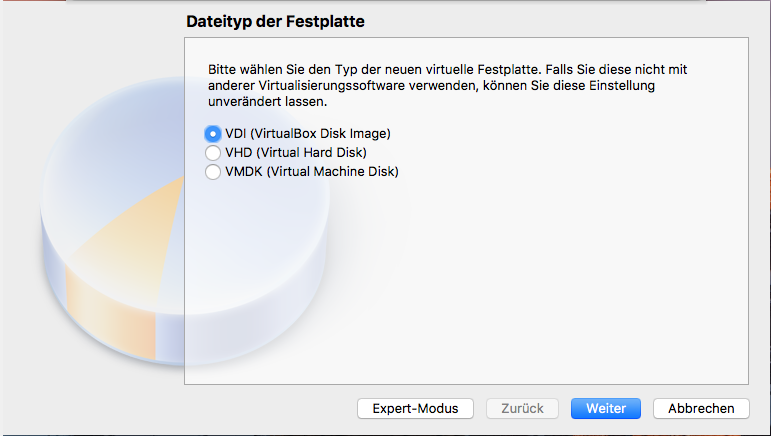Go back with the Zurück button

pos(522,408)
